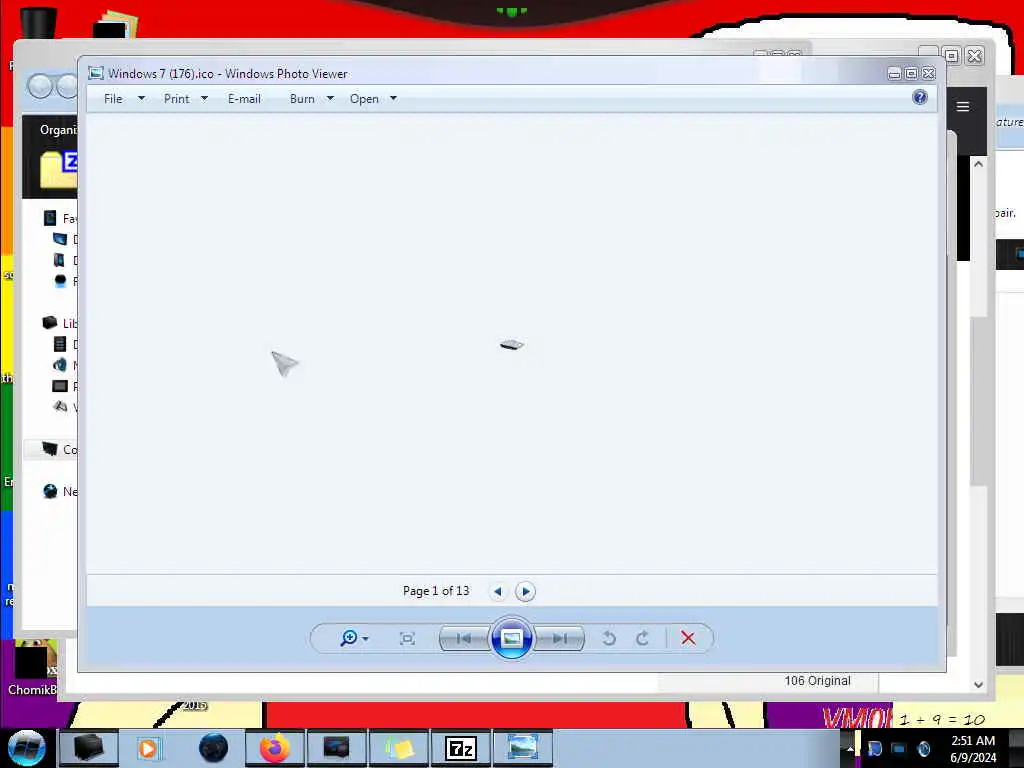Click the action center flag tray icon

tap(874, 748)
